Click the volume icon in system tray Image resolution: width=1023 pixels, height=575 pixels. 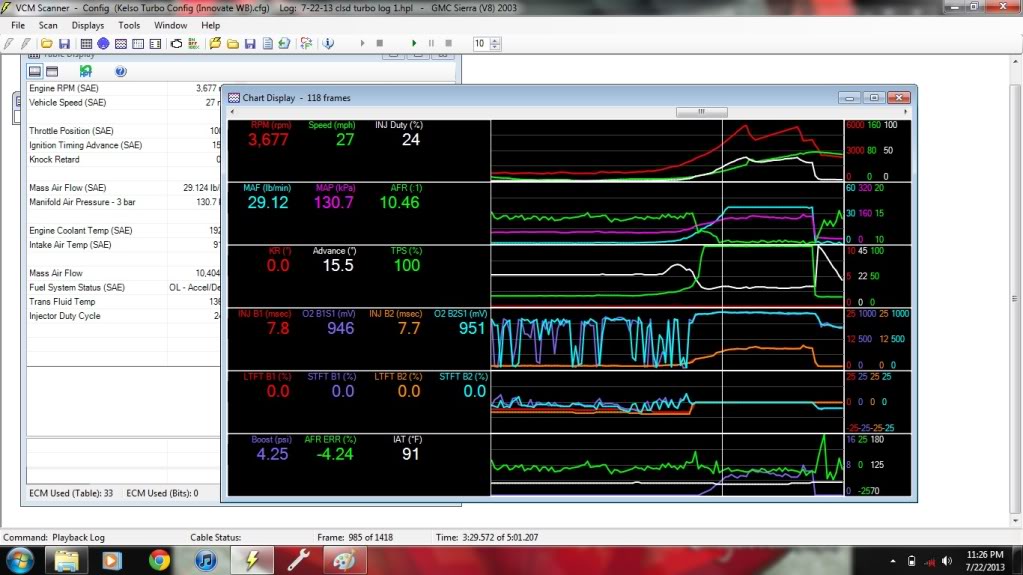[947, 561]
